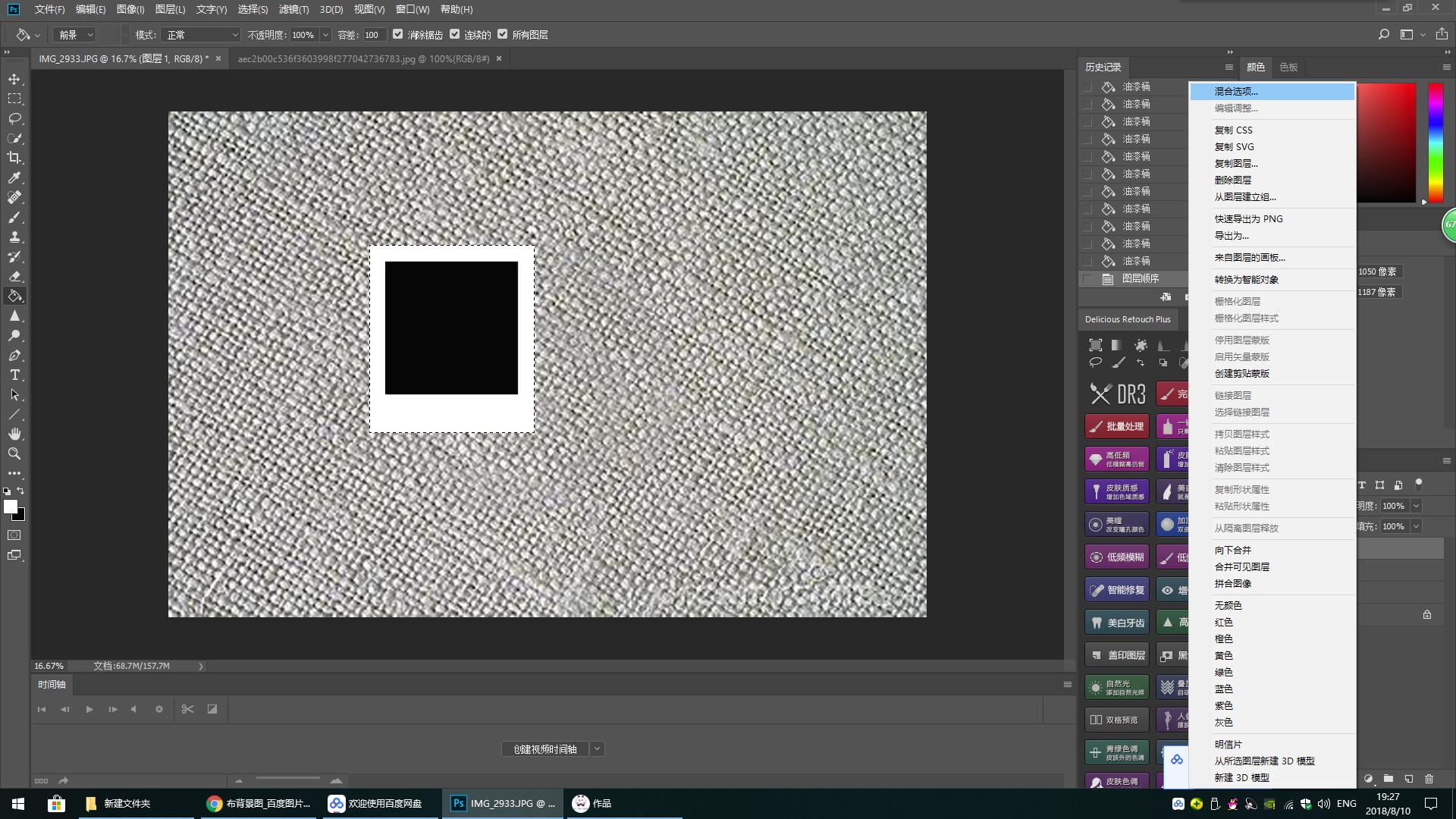
Task: Uncheck the 连续的 contiguous checkbox
Action: (x=455, y=34)
